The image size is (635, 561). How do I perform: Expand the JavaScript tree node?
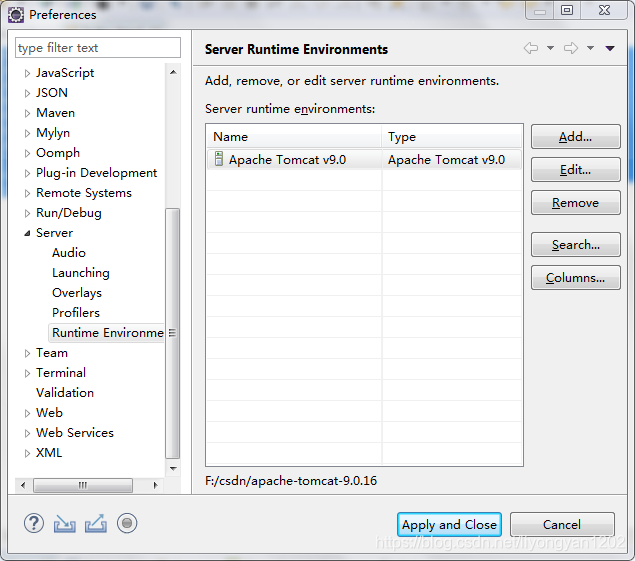[27, 73]
